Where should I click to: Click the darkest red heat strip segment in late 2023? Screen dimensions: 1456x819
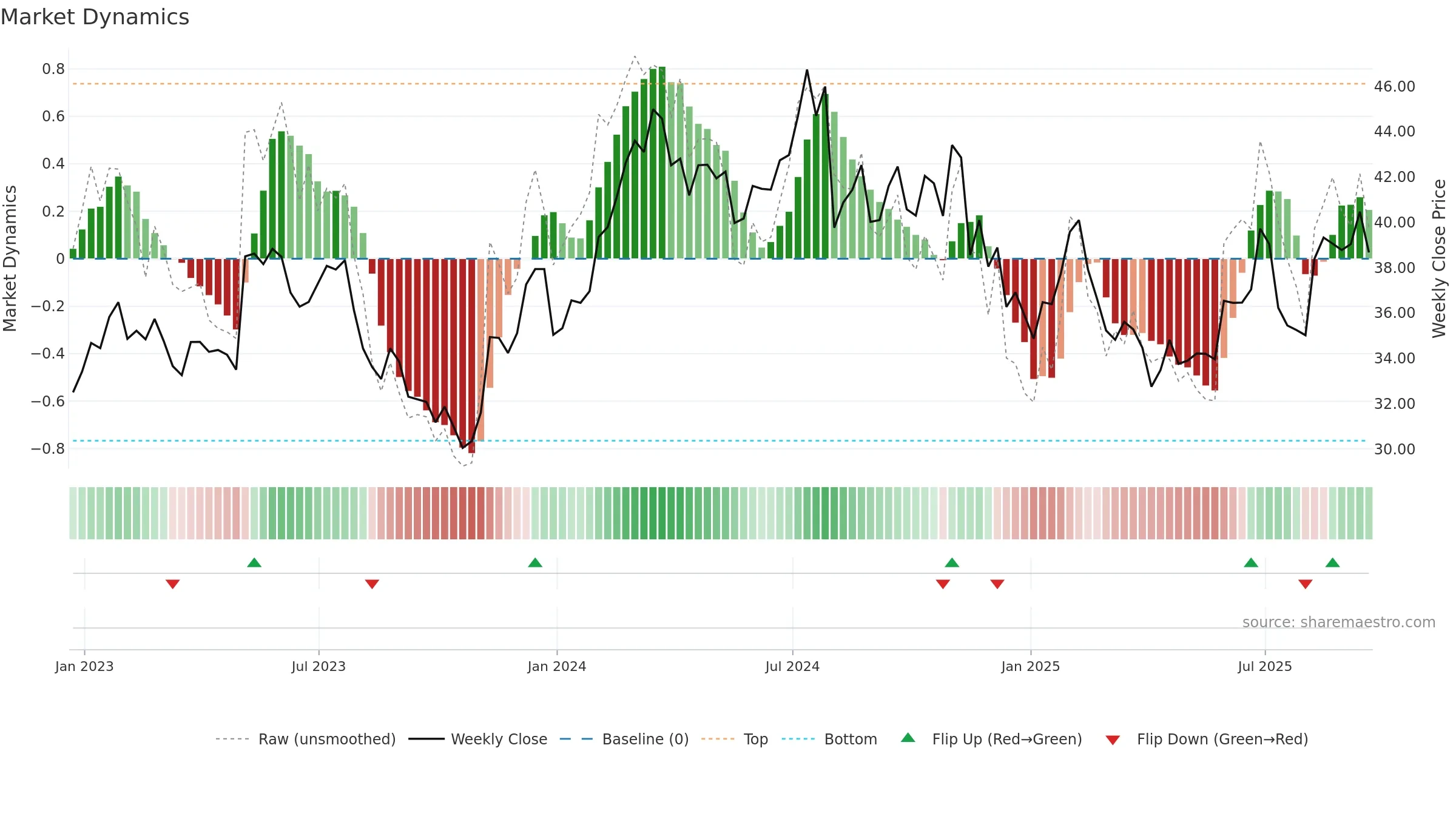pos(471,513)
